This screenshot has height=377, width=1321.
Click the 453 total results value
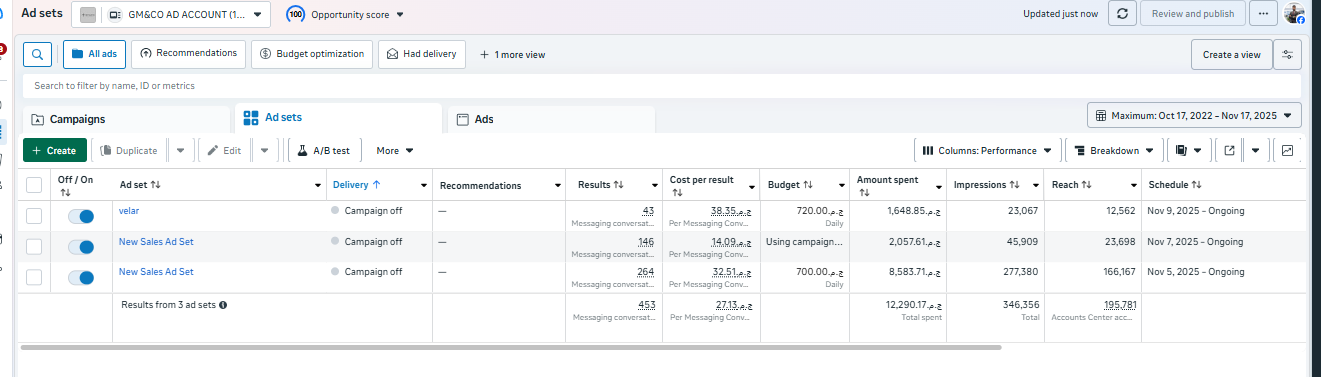(647, 304)
